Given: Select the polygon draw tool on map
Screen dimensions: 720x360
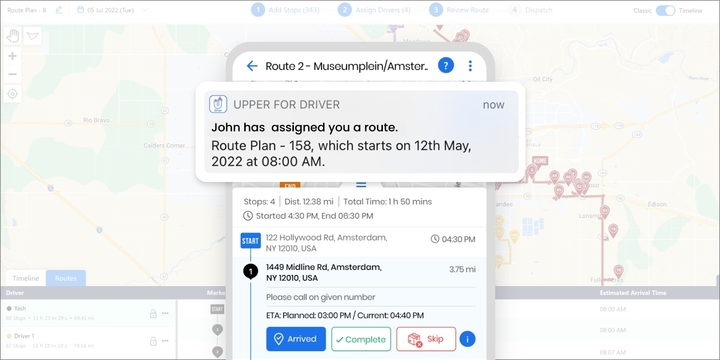Looking at the screenshot, I should (x=32, y=36).
